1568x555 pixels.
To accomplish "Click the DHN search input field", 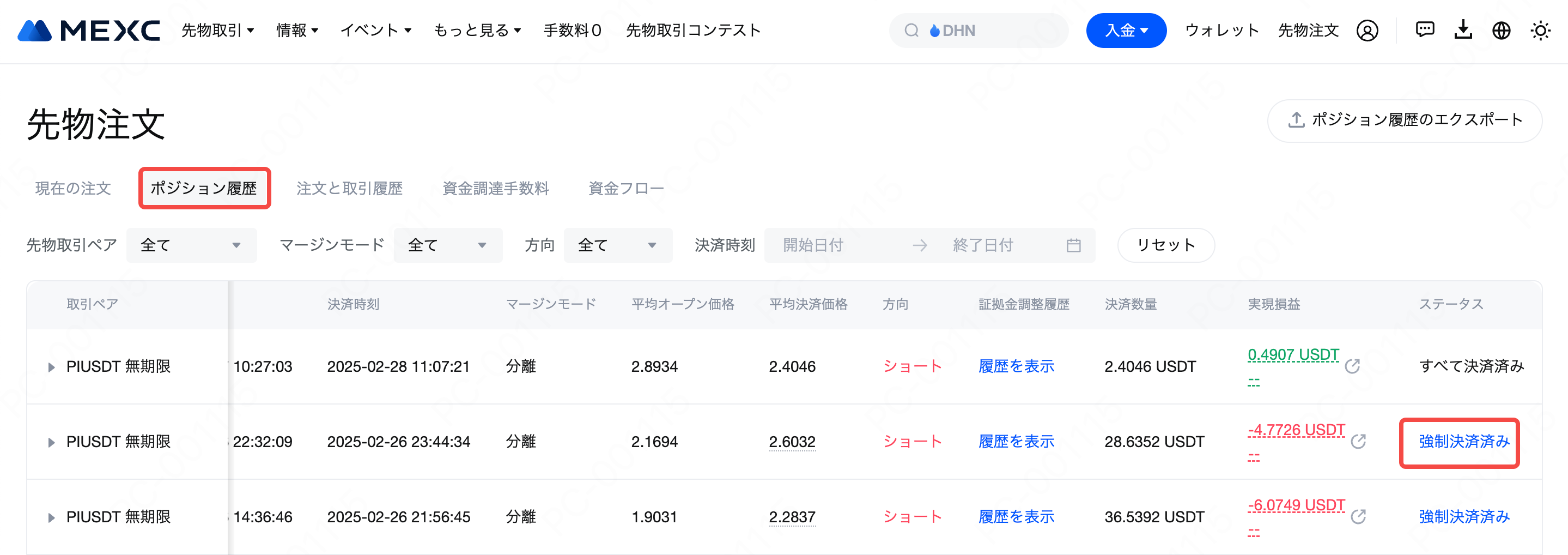I will (x=986, y=31).
